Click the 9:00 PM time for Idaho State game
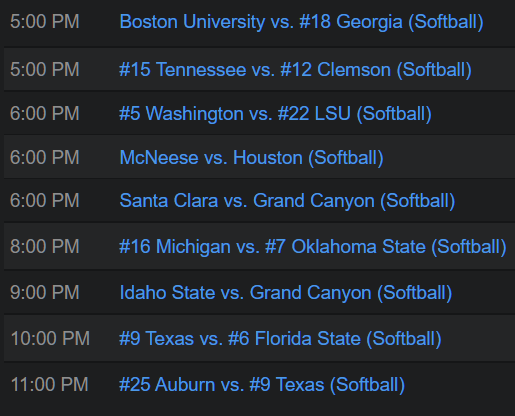 click(45, 292)
